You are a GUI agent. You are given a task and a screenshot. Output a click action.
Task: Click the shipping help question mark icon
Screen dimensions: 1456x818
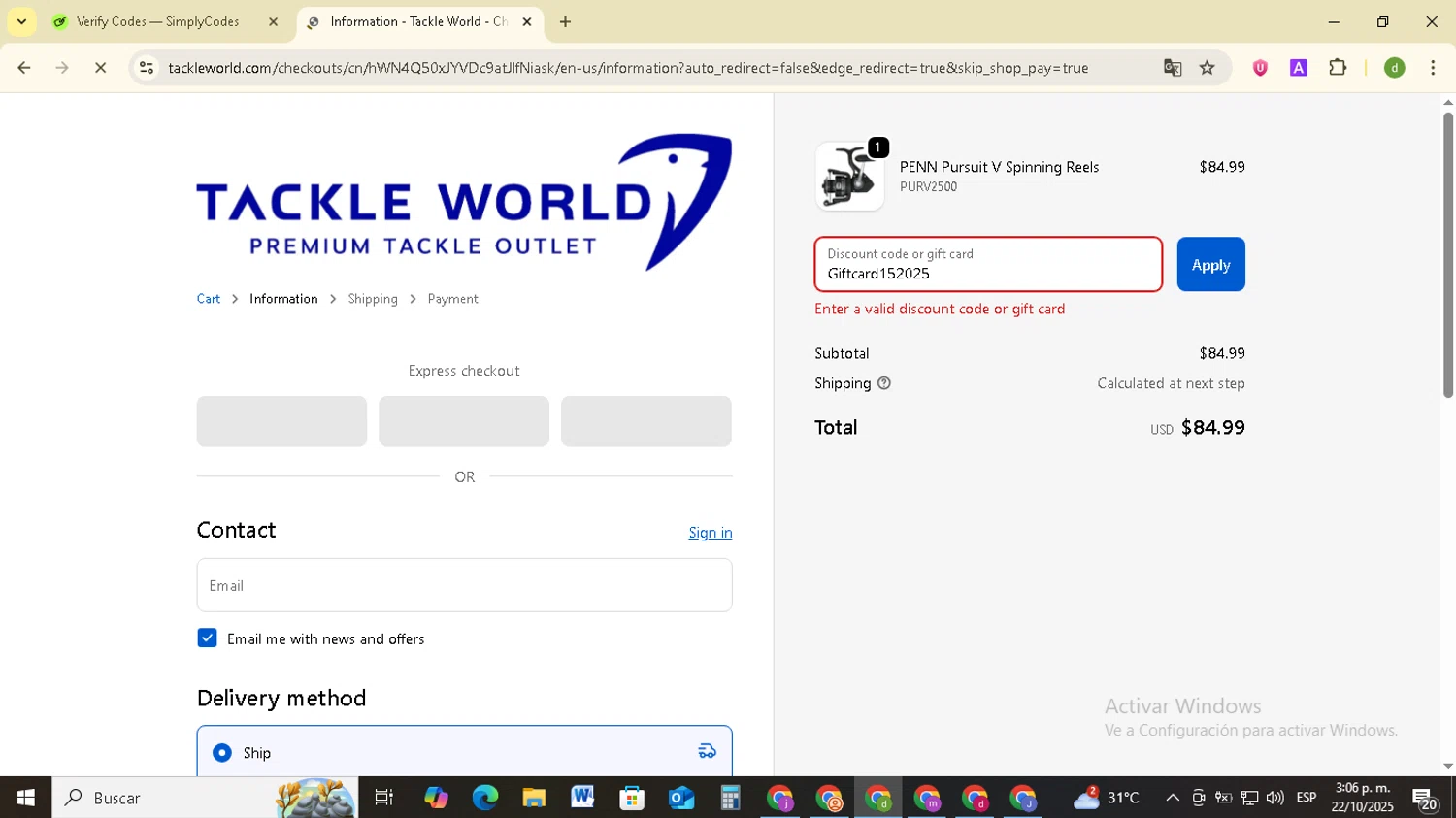883,383
